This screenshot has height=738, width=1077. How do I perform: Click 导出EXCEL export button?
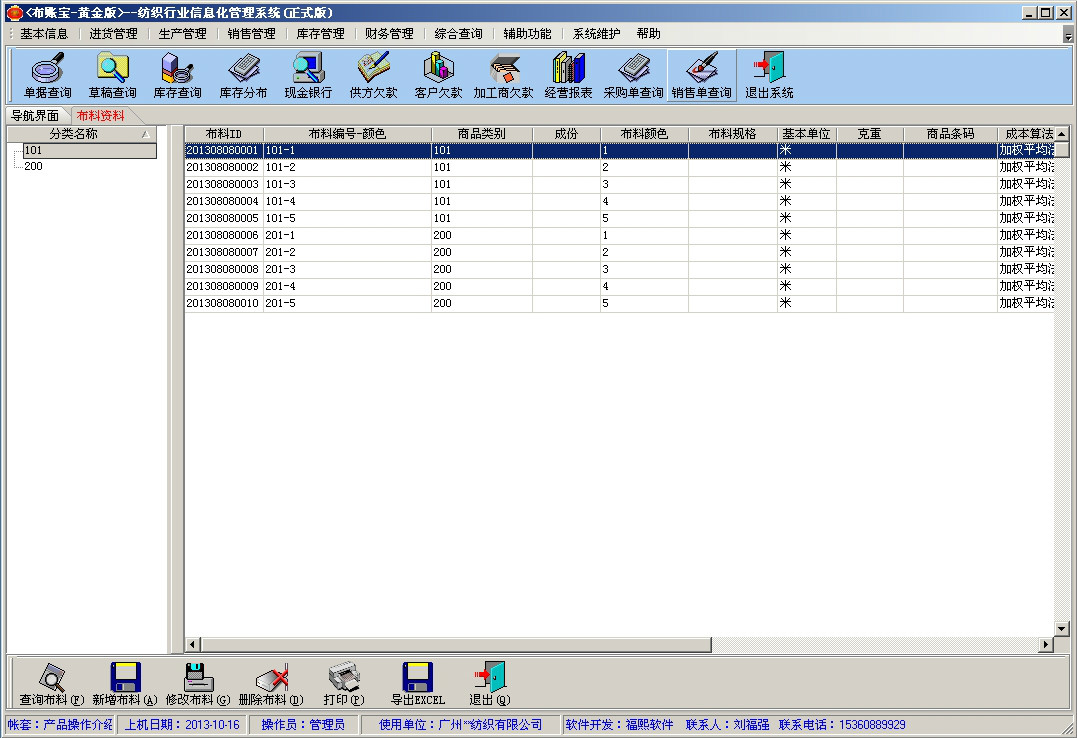(x=418, y=684)
